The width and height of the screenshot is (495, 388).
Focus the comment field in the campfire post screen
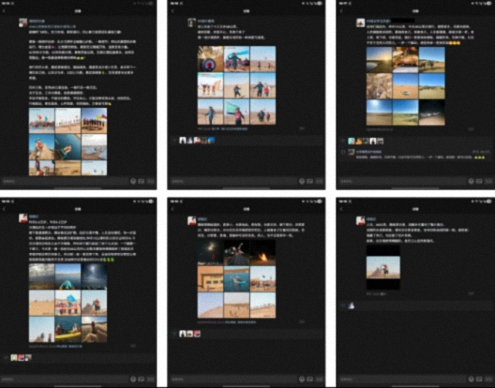click(233, 379)
